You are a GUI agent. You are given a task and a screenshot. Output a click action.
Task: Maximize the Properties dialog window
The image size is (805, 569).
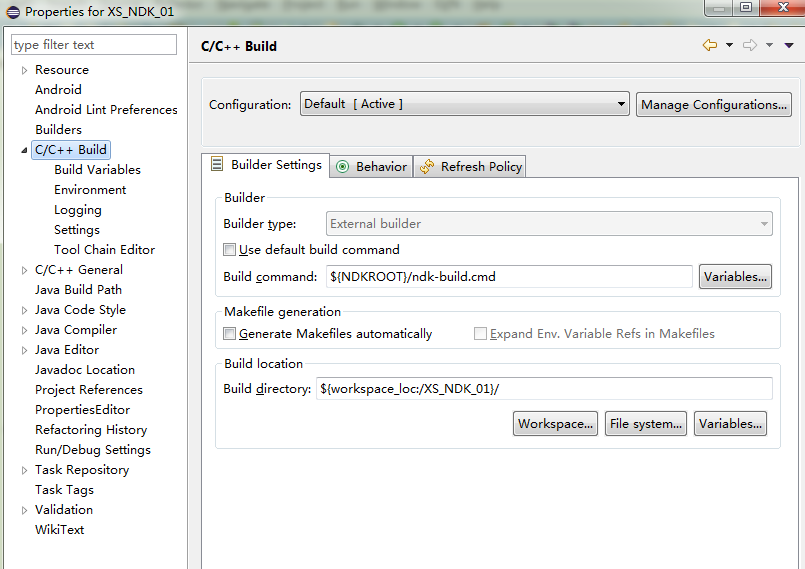click(x=745, y=8)
